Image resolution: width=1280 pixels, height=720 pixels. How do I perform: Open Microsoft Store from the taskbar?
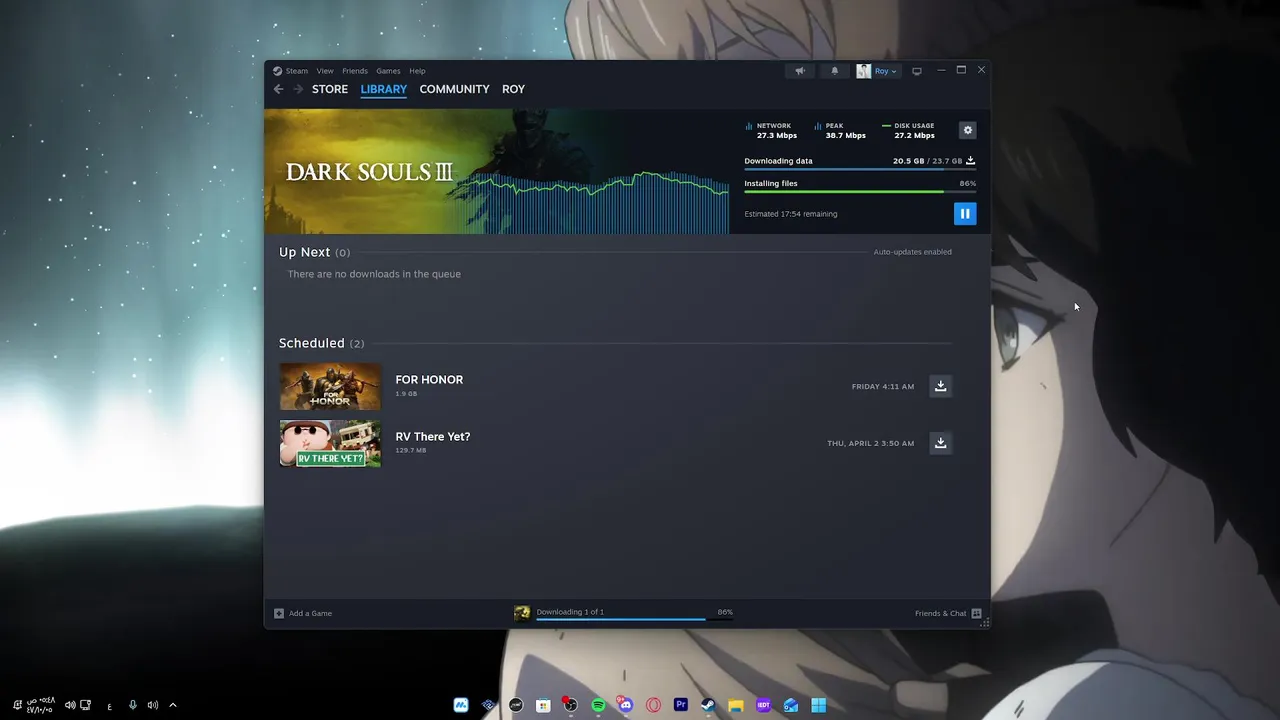pyautogui.click(x=543, y=705)
